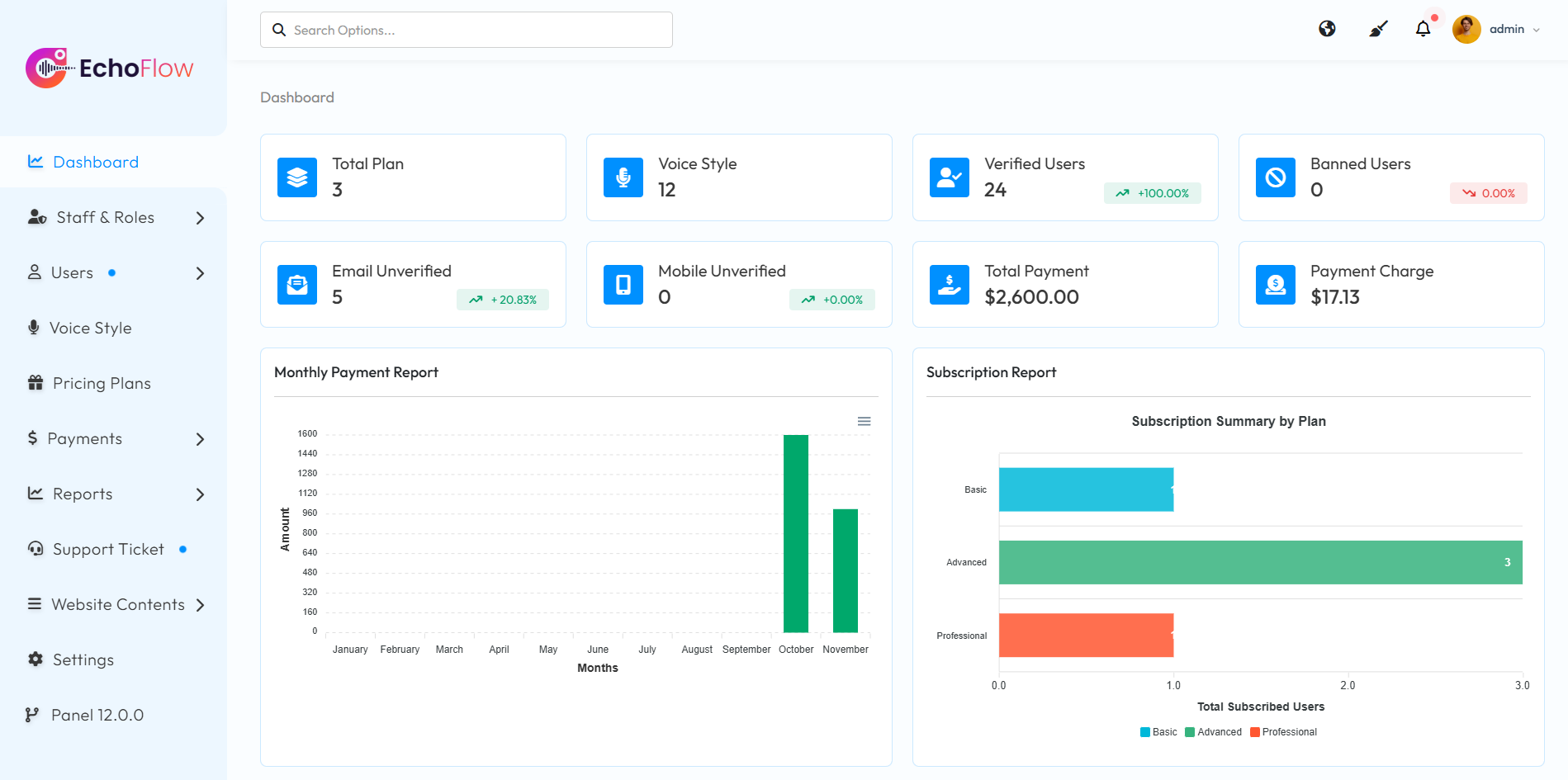Toggle Professional series in chart legend
The image size is (1568, 780).
[1283, 732]
